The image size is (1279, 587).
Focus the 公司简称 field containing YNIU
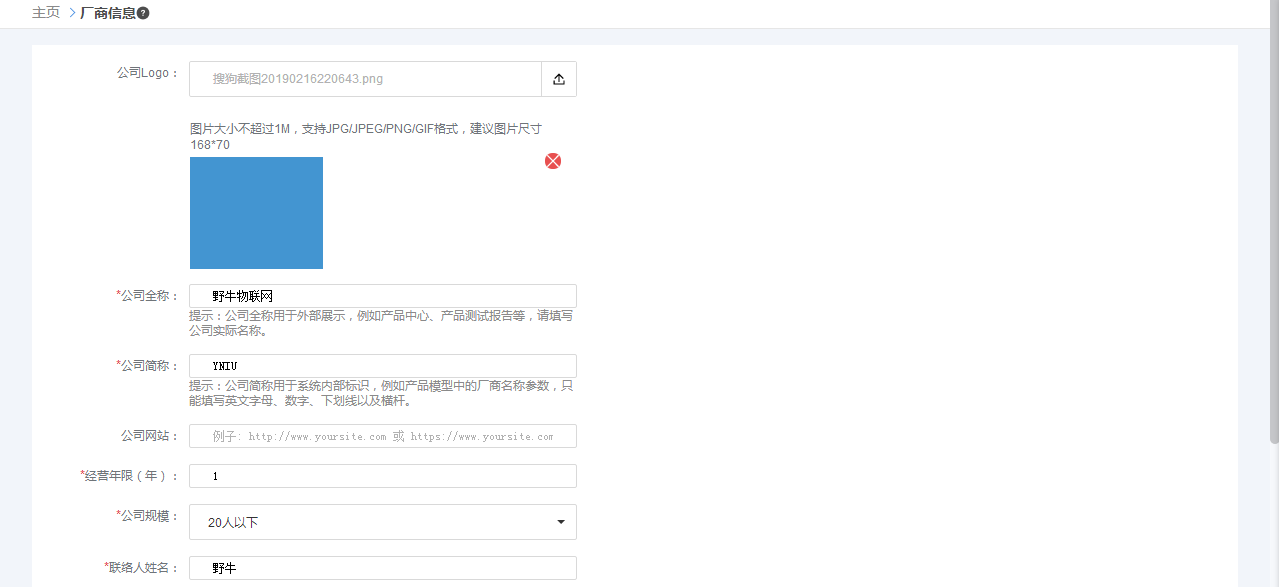pyautogui.click(x=382, y=365)
